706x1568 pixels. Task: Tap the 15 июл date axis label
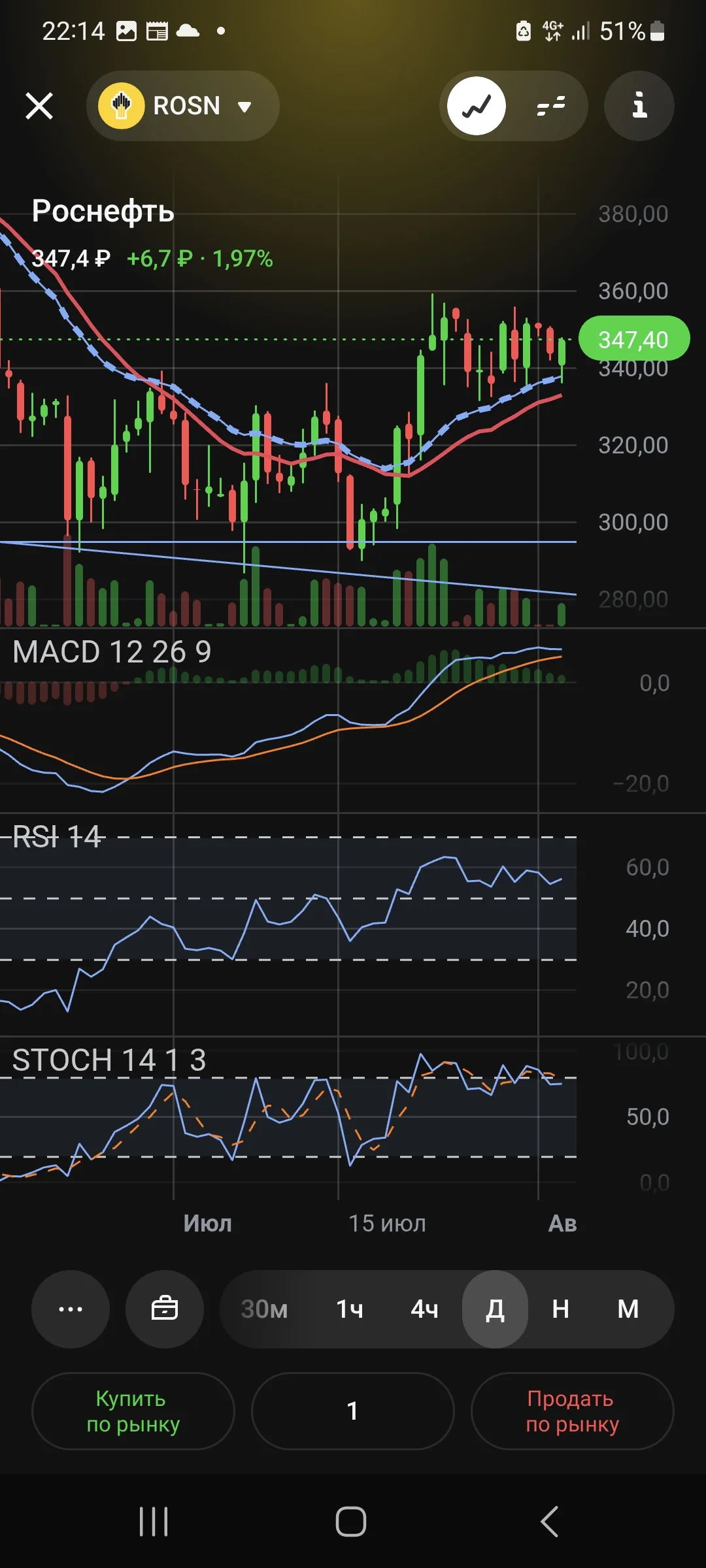[x=387, y=1223]
